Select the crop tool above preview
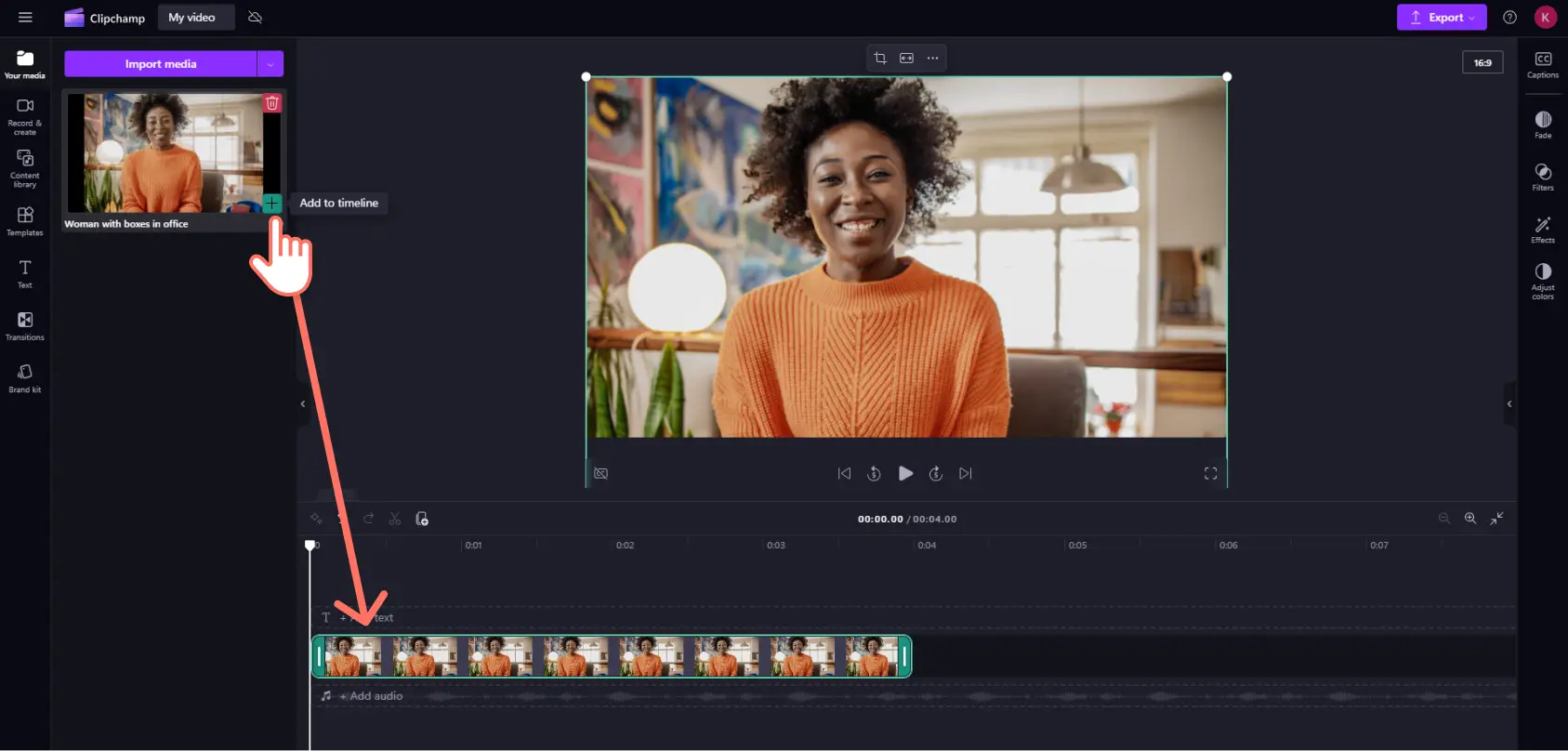 (x=880, y=59)
